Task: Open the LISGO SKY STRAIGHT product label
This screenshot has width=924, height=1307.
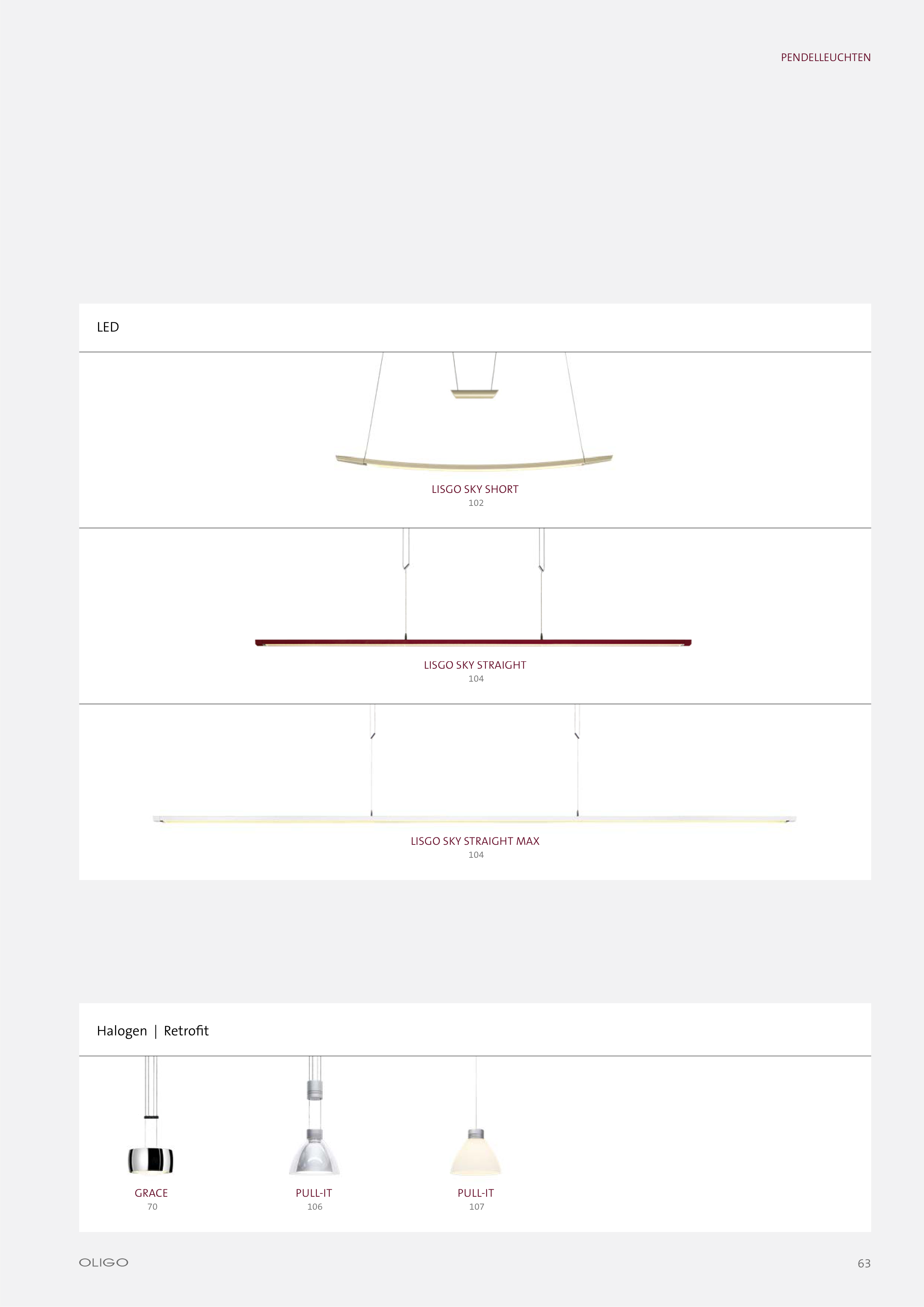Action: coord(475,665)
